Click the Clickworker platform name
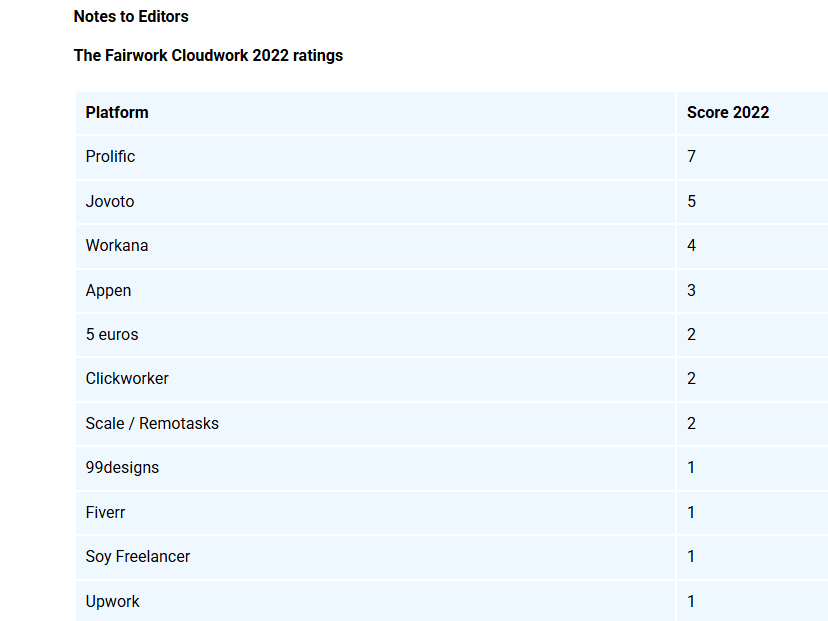The width and height of the screenshot is (828, 621). pos(127,378)
